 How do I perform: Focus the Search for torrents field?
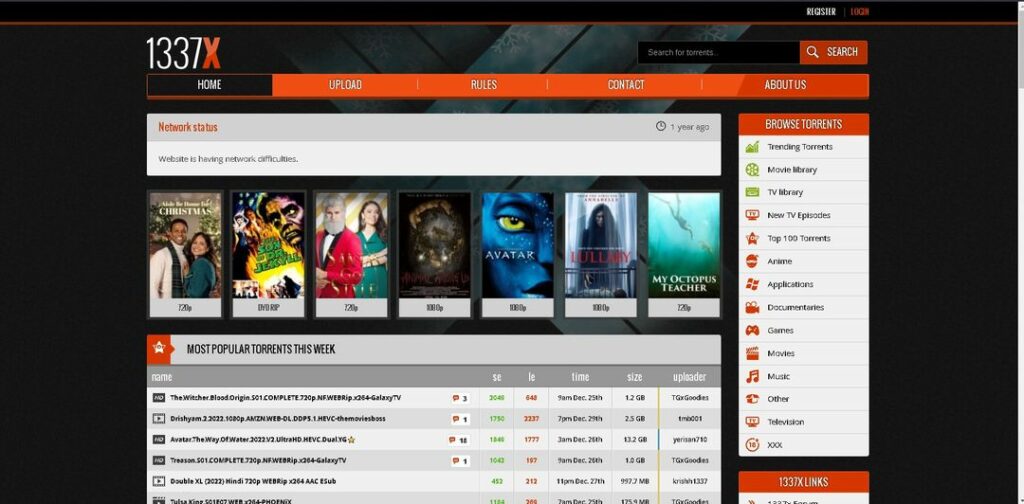(x=718, y=52)
